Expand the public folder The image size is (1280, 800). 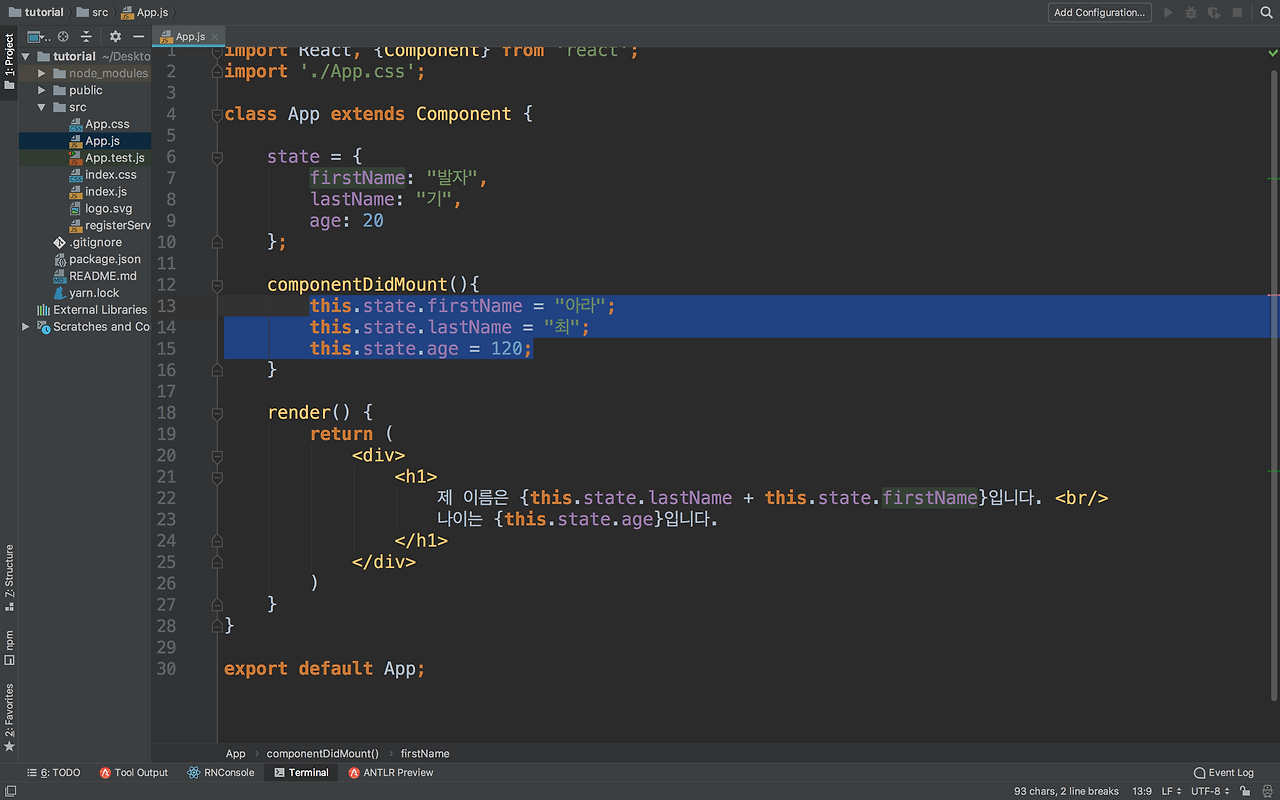42,90
